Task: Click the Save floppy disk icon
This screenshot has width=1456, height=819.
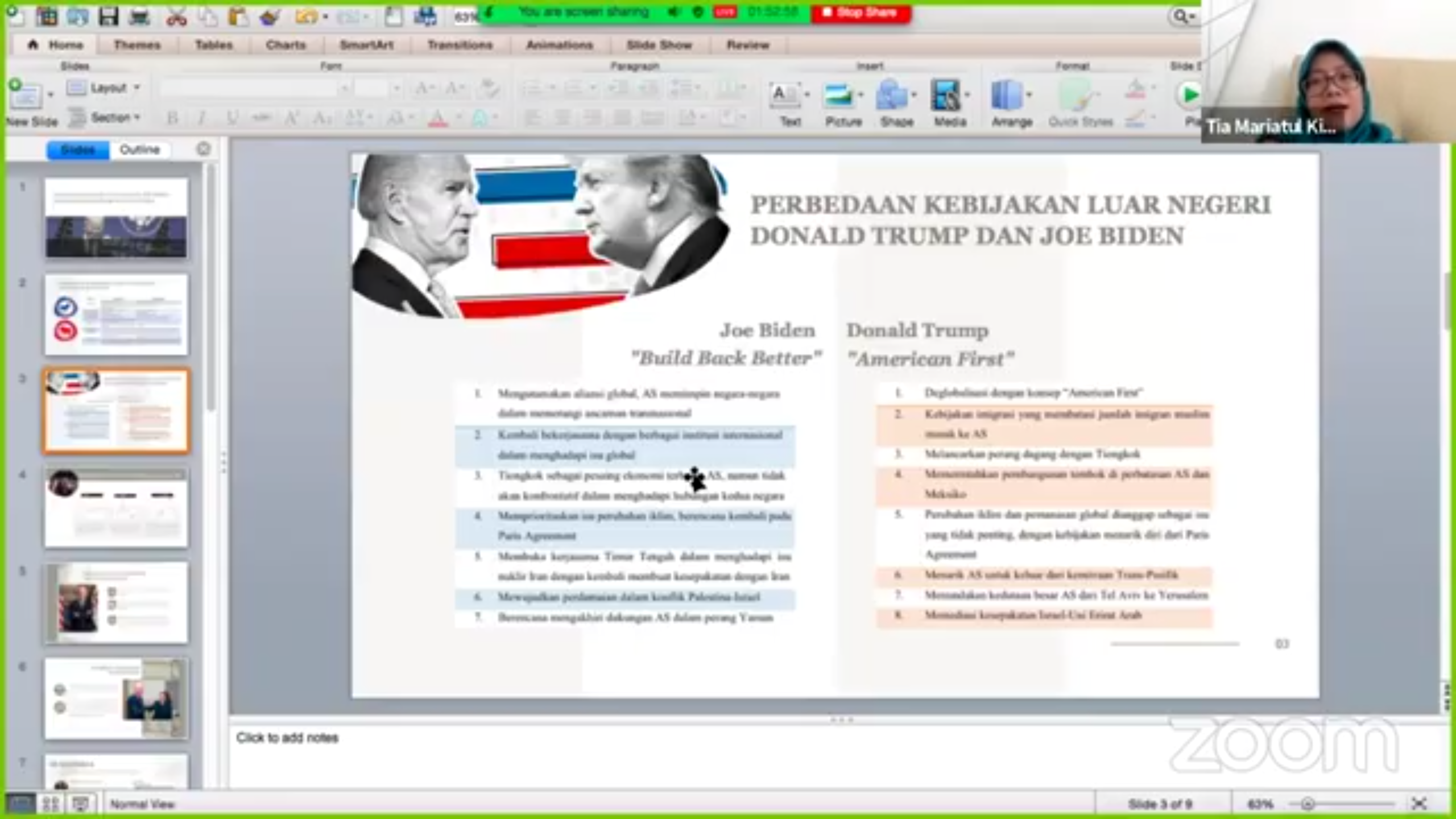Action: (108, 16)
